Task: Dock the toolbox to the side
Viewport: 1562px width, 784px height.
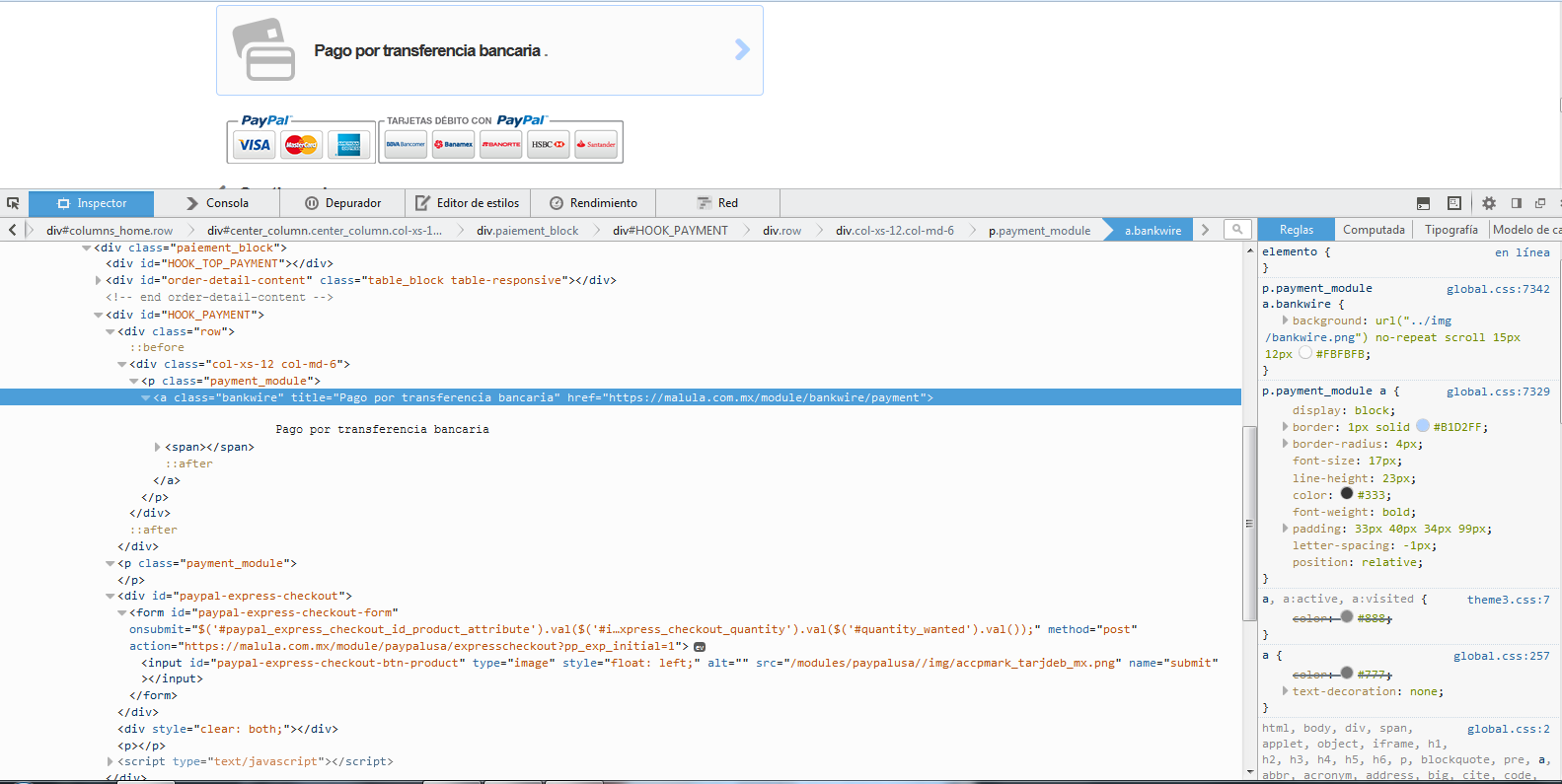Action: 1517,203
